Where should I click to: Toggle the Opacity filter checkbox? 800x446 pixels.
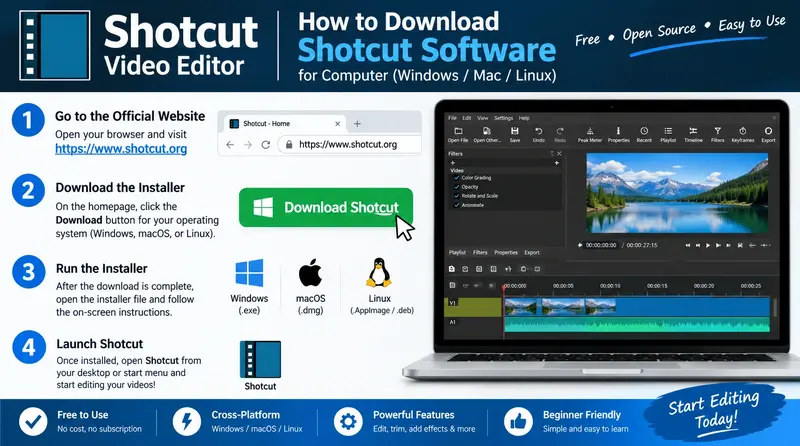(x=457, y=187)
